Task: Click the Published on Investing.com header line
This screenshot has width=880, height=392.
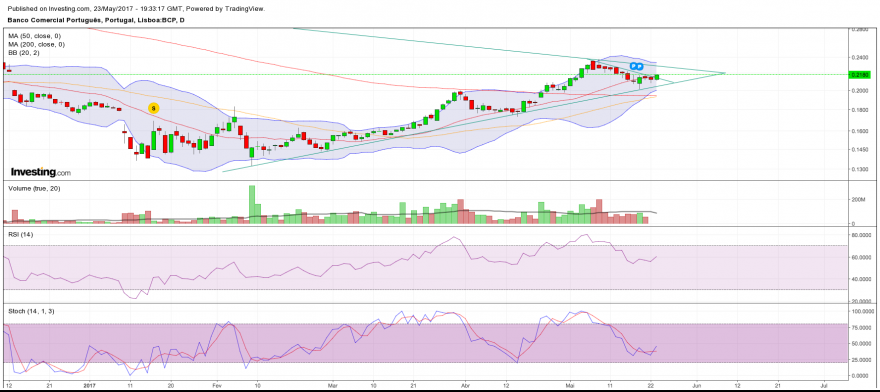Action: 136,9
